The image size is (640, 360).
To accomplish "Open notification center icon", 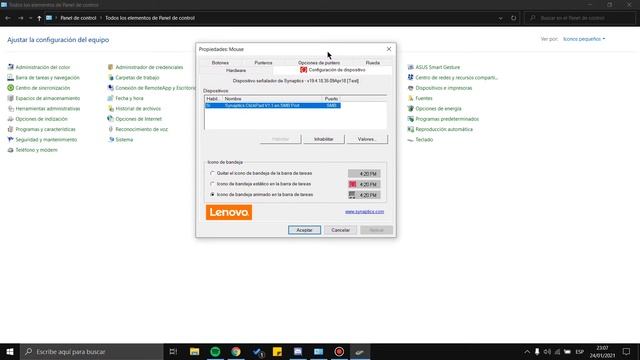I will (x=627, y=351).
